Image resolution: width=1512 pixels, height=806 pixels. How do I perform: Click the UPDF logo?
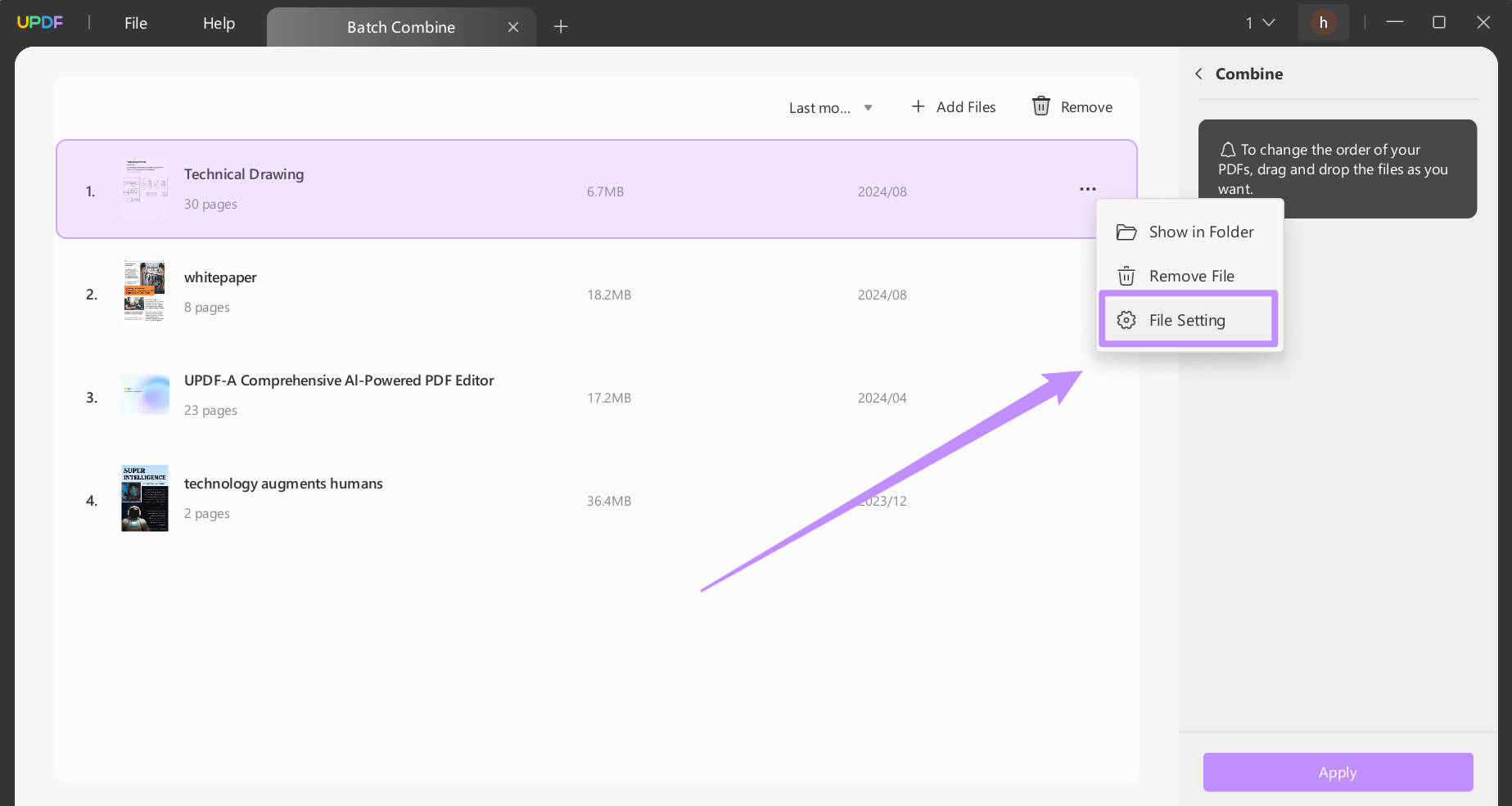point(40,22)
